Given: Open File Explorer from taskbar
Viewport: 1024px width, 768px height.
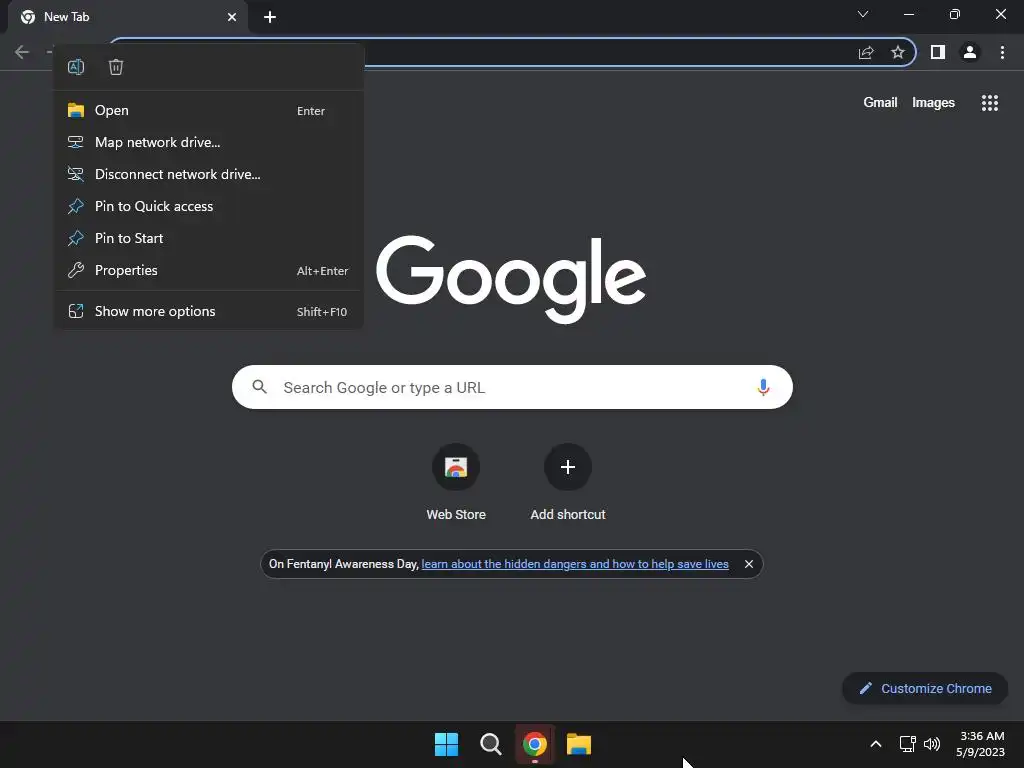Looking at the screenshot, I should coord(579,744).
